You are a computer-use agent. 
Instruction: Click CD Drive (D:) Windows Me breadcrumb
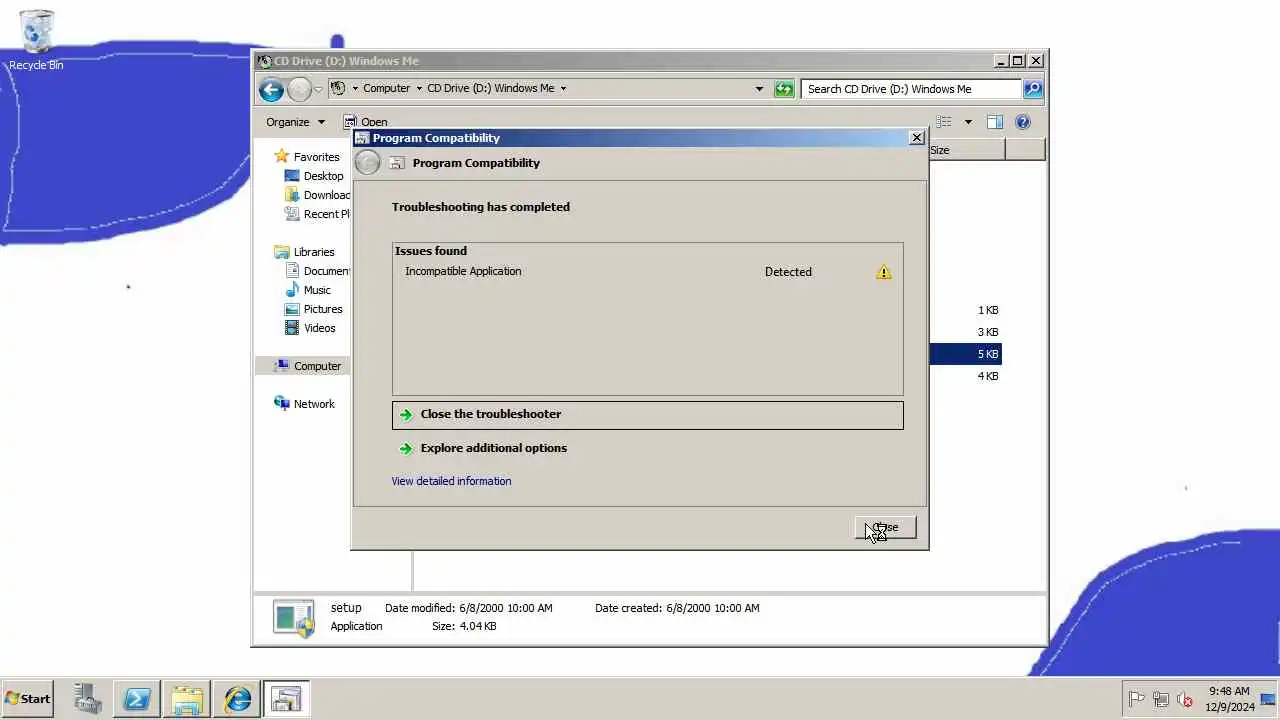490,88
